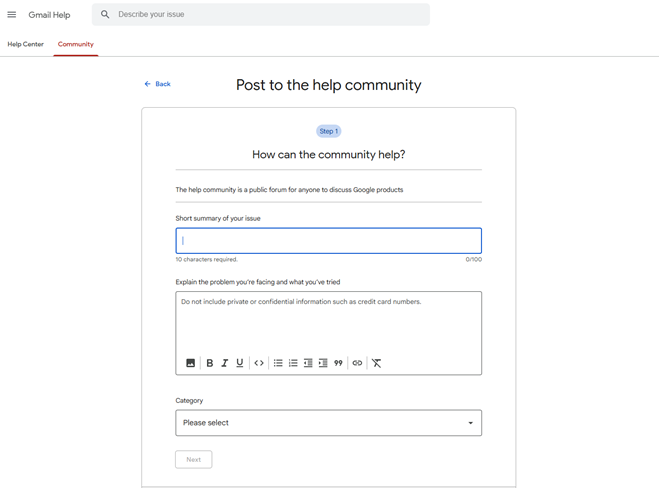The width and height of the screenshot is (659, 488).
Task: Click the public forum description text
Action: tap(289, 190)
